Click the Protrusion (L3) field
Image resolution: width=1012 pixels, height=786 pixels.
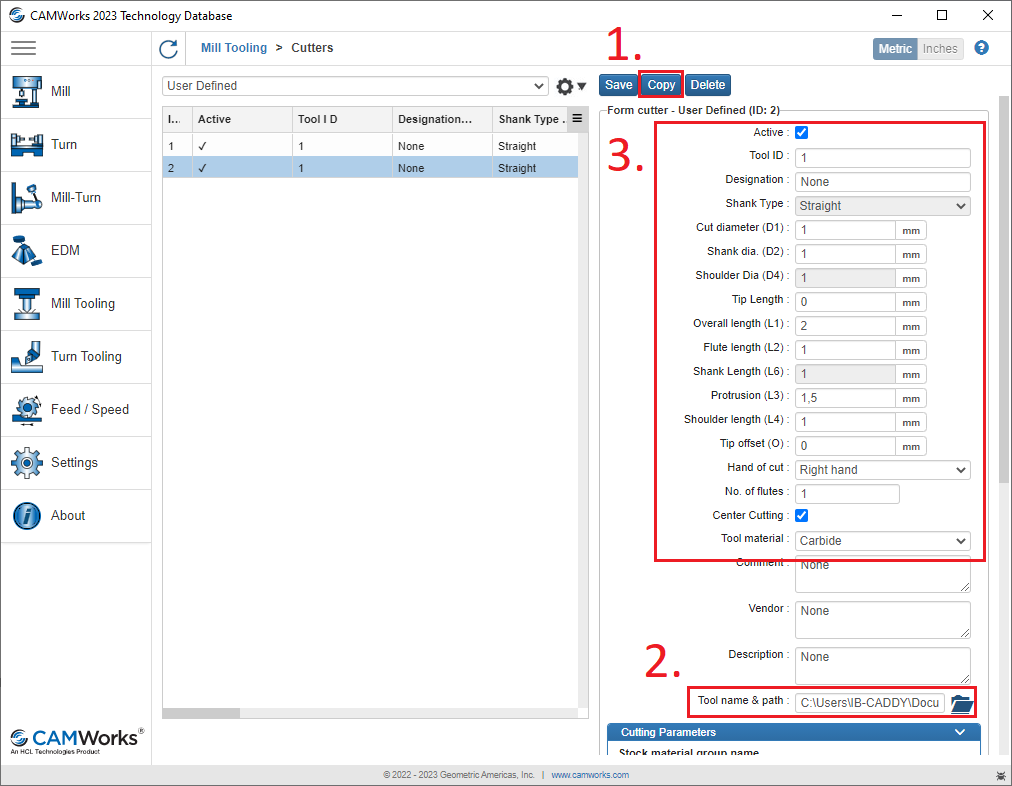pyautogui.click(x=845, y=398)
